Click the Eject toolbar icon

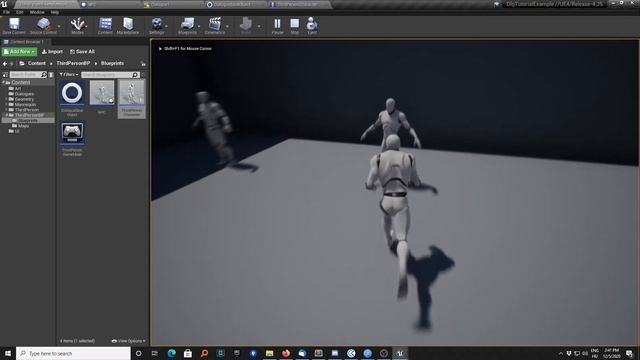[x=312, y=26]
